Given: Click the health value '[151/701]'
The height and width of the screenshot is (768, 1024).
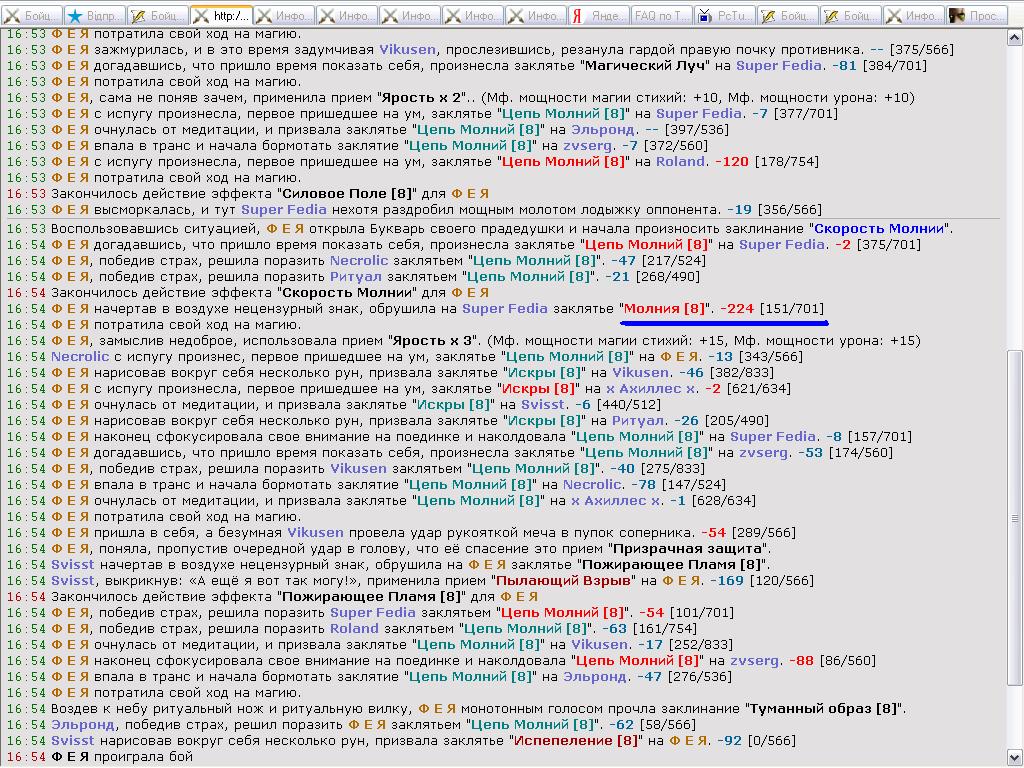Looking at the screenshot, I should click(792, 308).
